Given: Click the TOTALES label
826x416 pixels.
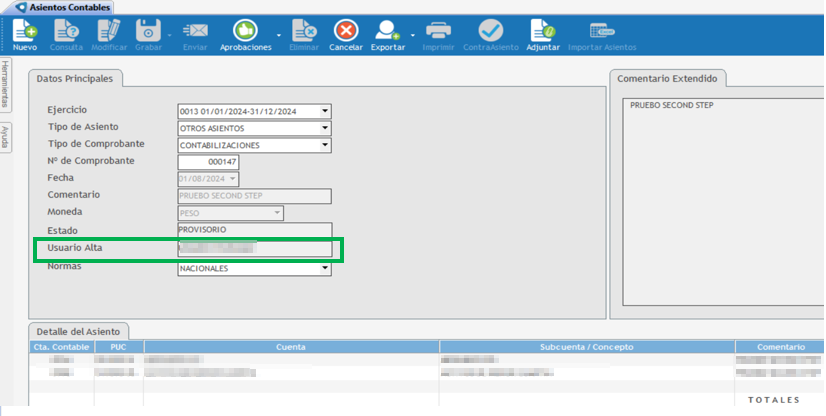Looking at the screenshot, I should [774, 400].
